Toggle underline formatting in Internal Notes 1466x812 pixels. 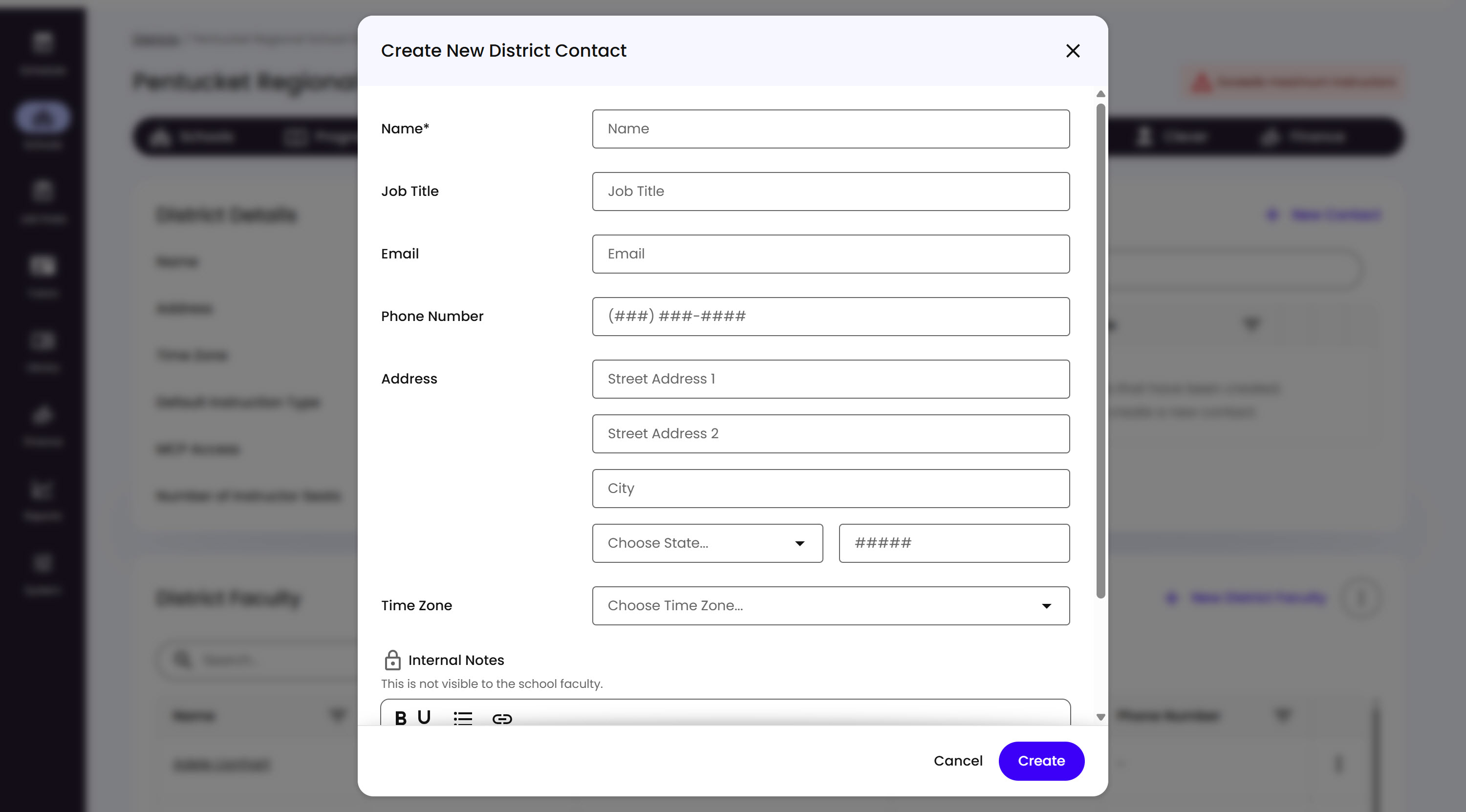pyautogui.click(x=424, y=718)
